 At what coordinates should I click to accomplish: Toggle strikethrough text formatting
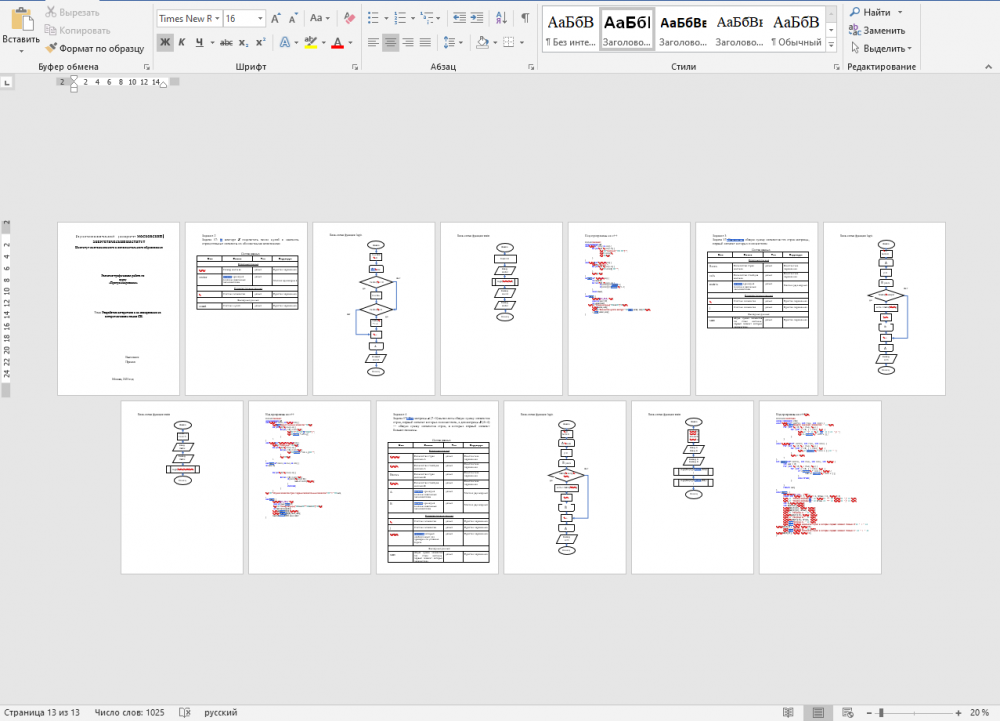pyautogui.click(x=226, y=42)
